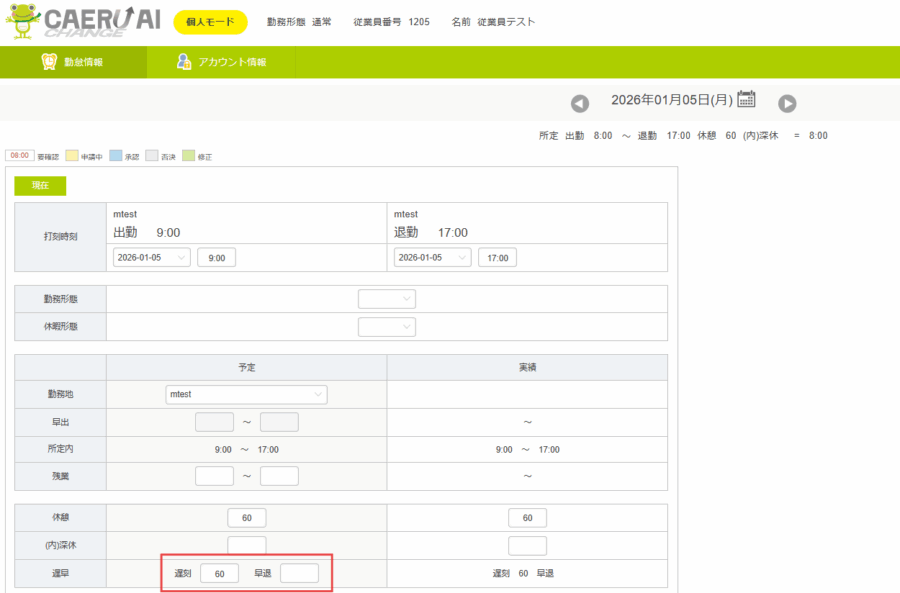900x593 pixels.
Task: Go to previous day arrow
Action: coord(580,103)
